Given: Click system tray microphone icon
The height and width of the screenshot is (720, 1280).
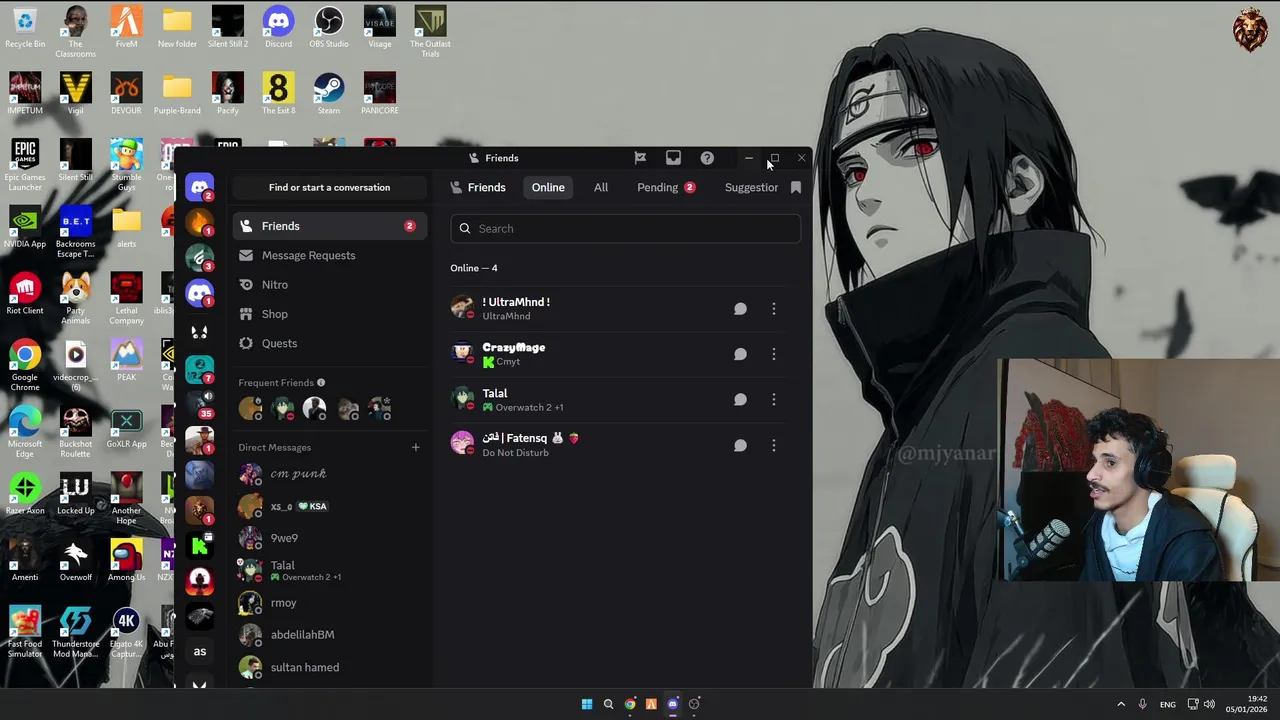Looking at the screenshot, I should [1142, 704].
